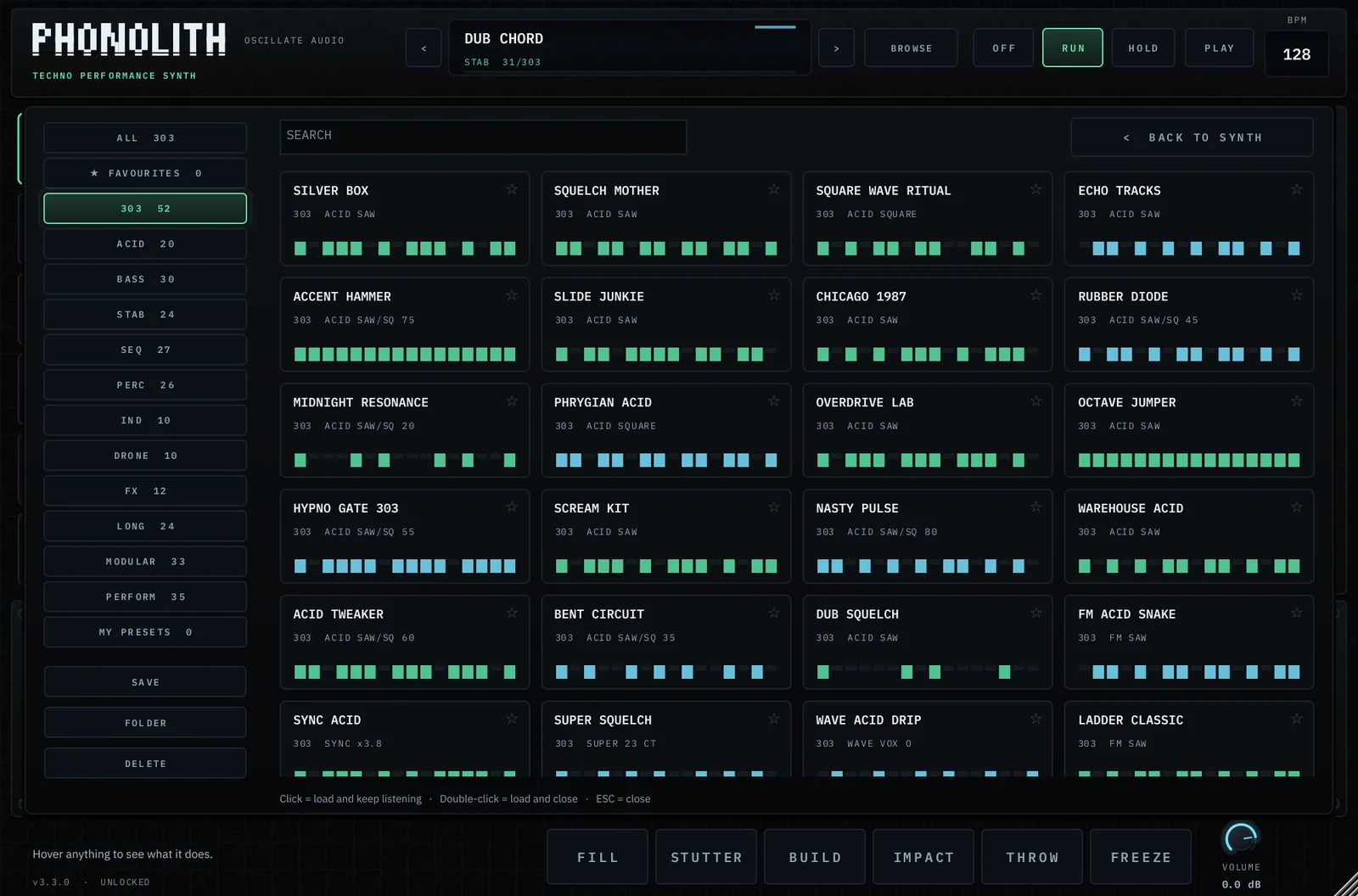The width and height of the screenshot is (1358, 896).
Task: Switch the sequencer mode to OFF
Action: (x=1003, y=48)
